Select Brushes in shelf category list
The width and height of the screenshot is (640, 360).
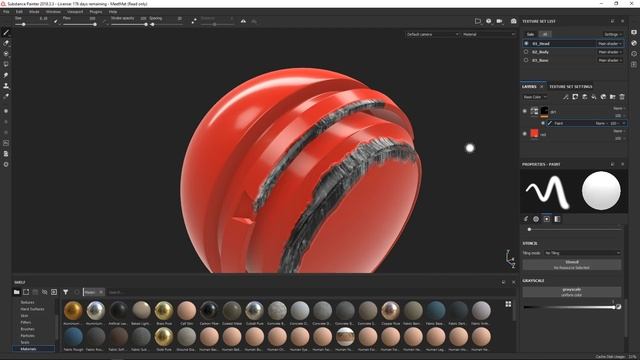coord(28,329)
